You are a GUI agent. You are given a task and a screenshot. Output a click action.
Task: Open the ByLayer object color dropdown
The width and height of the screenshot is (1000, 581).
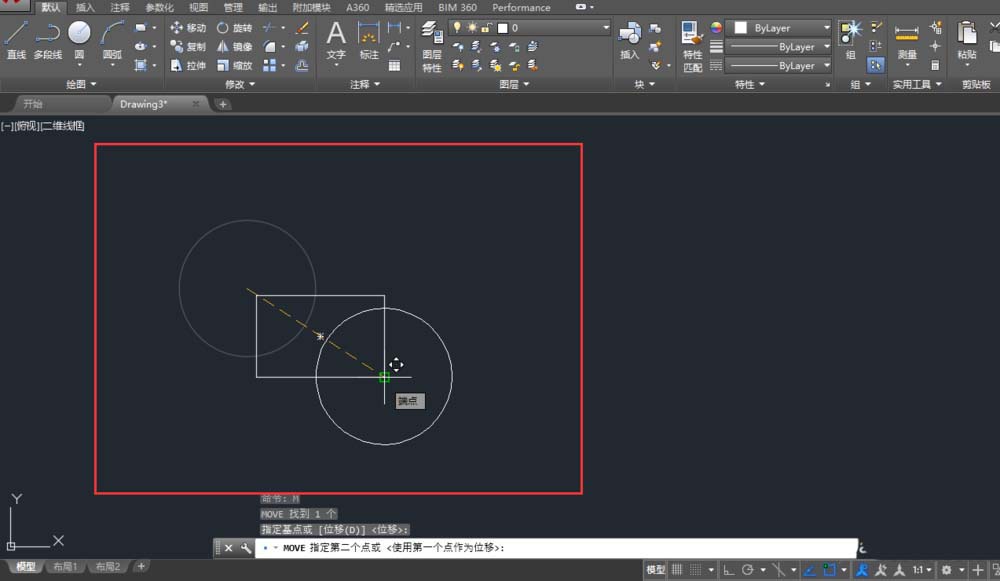coord(782,28)
